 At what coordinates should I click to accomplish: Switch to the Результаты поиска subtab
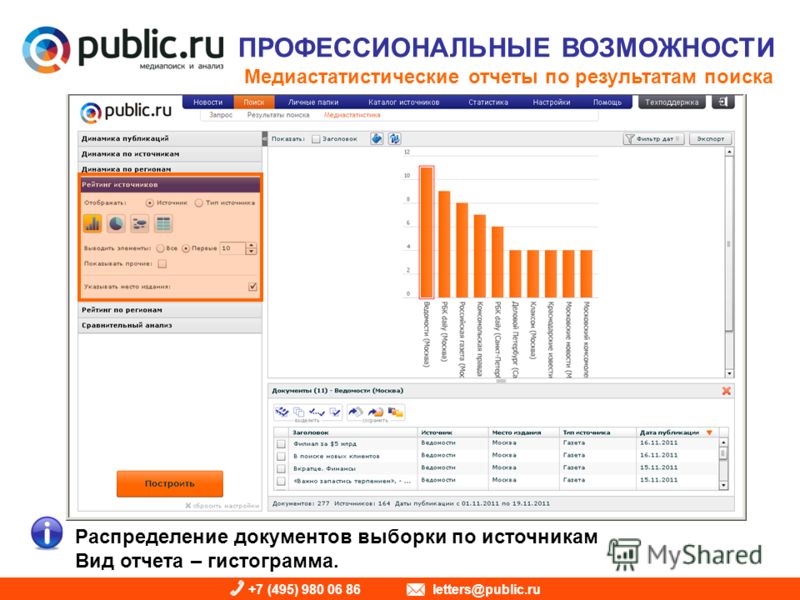pos(278,115)
